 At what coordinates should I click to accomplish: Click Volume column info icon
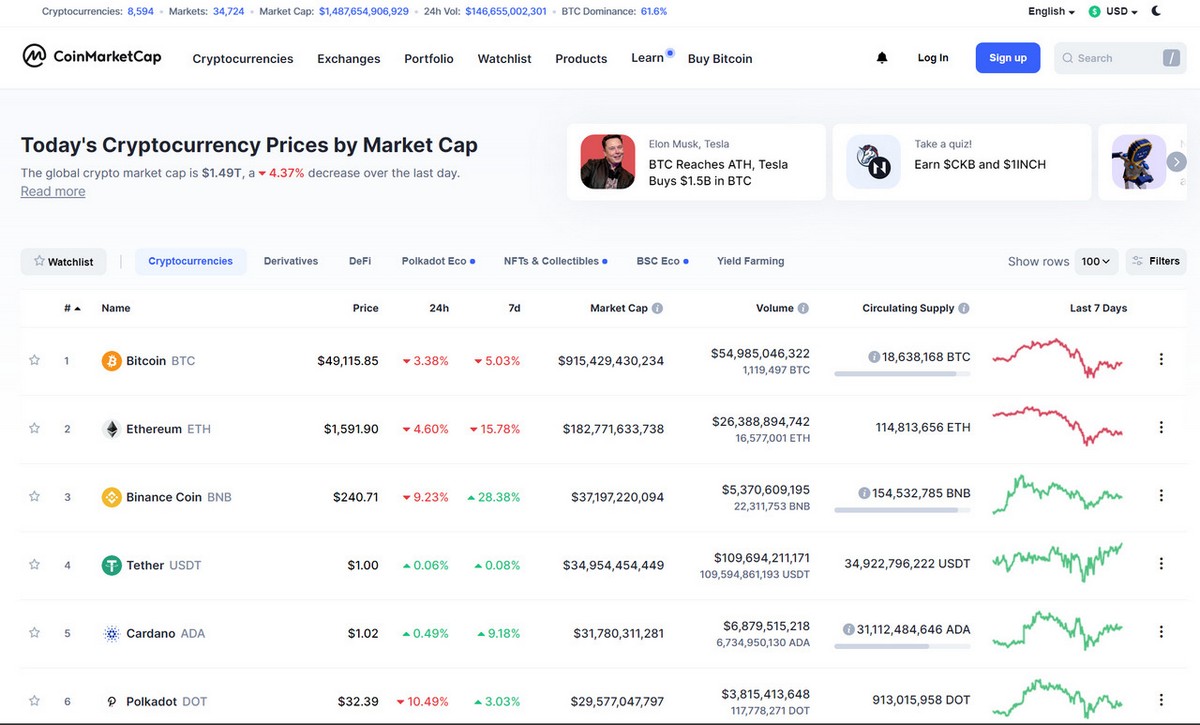tap(803, 308)
